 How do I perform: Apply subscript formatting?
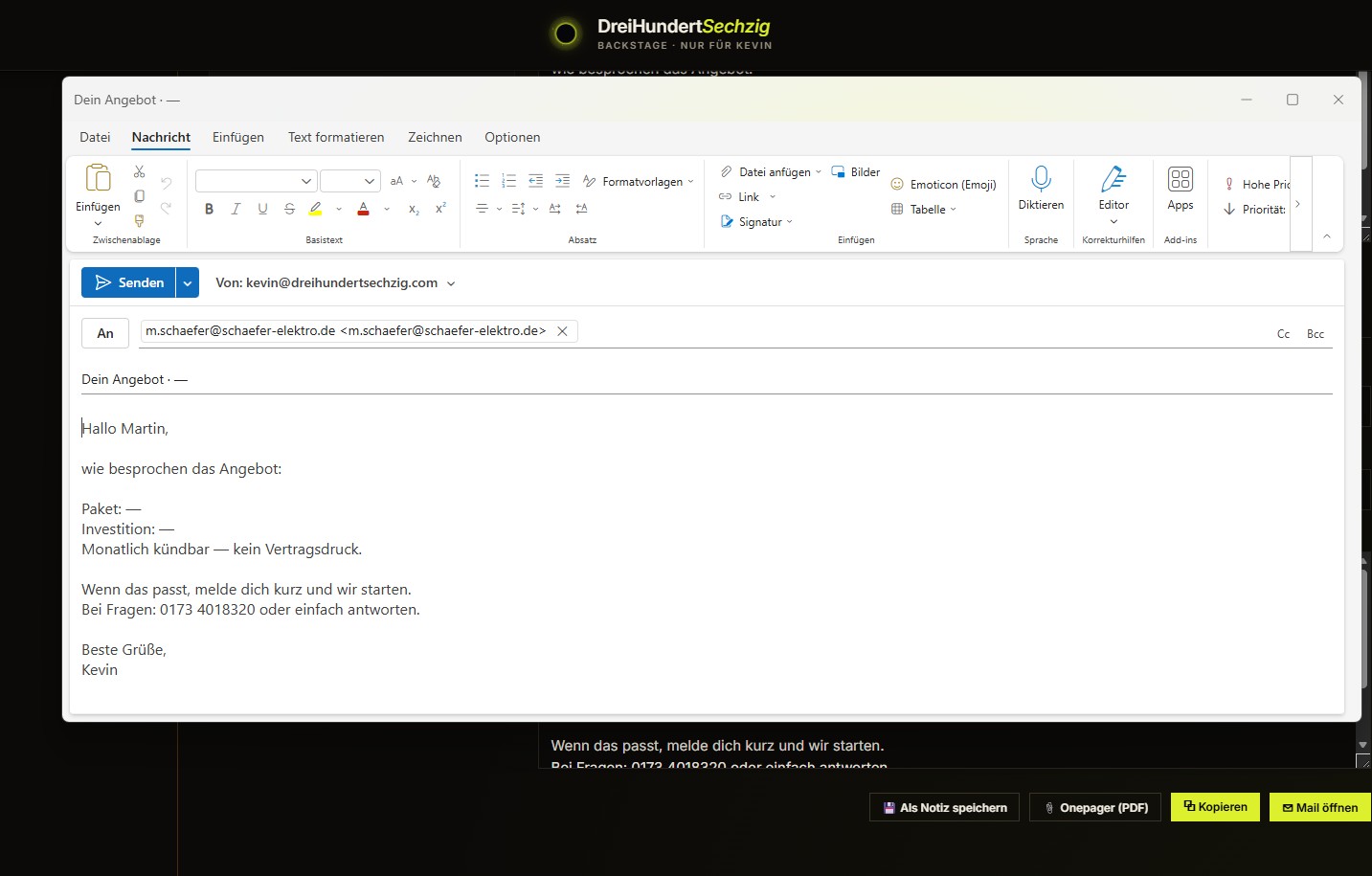414,209
